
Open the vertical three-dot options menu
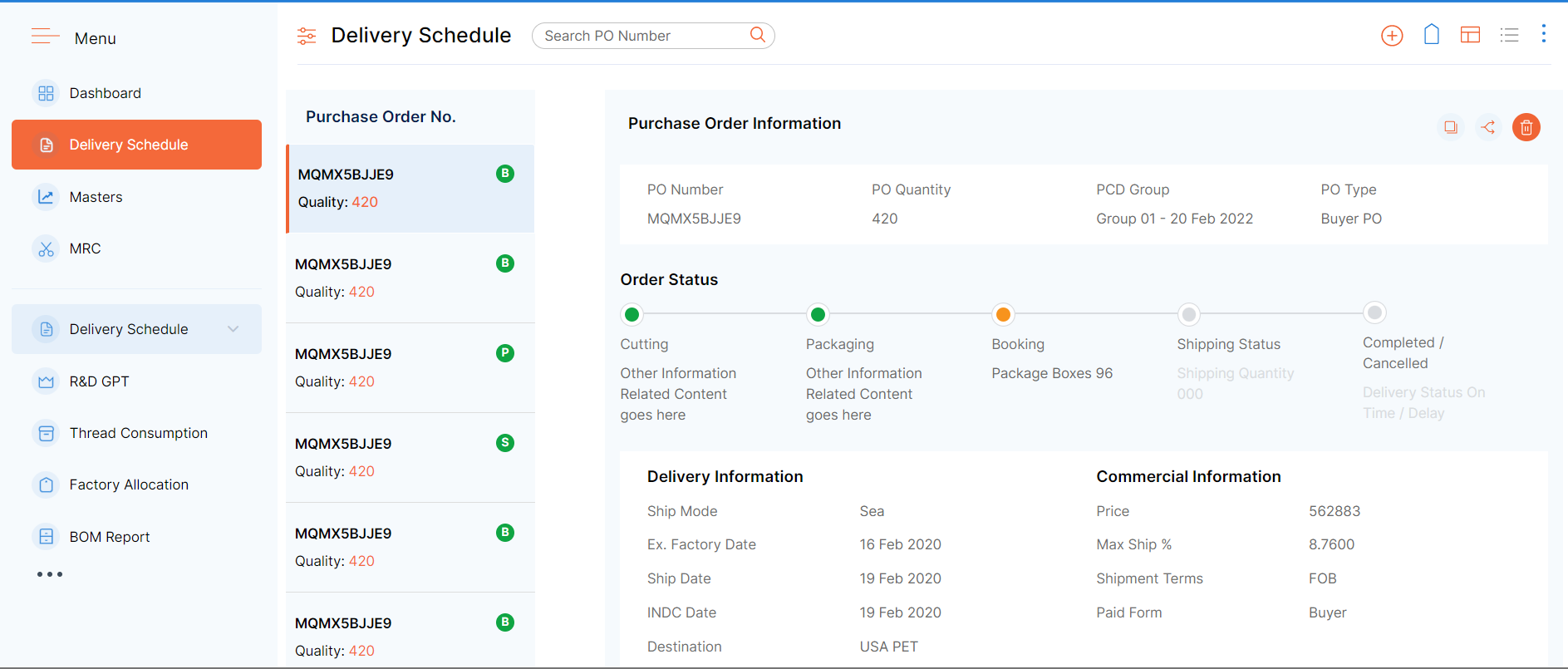coord(1543,34)
